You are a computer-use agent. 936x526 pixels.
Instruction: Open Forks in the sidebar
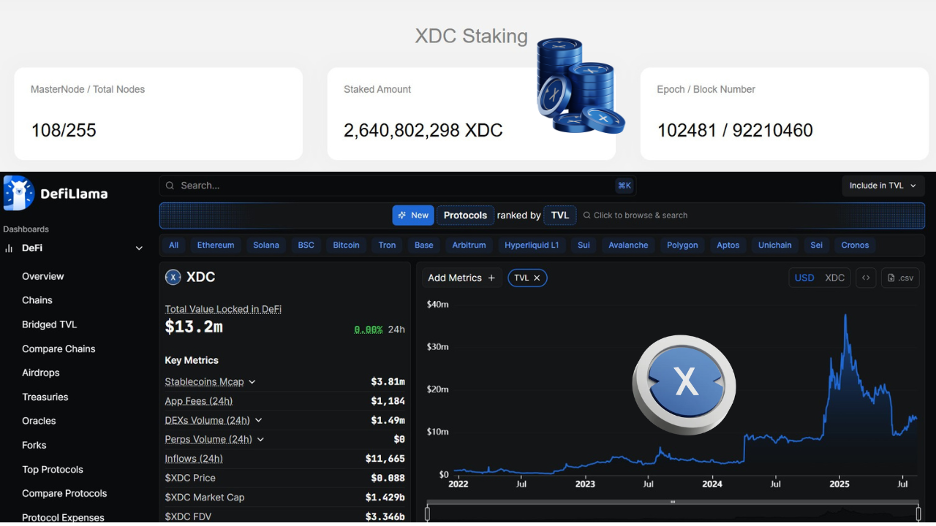[x=34, y=445]
